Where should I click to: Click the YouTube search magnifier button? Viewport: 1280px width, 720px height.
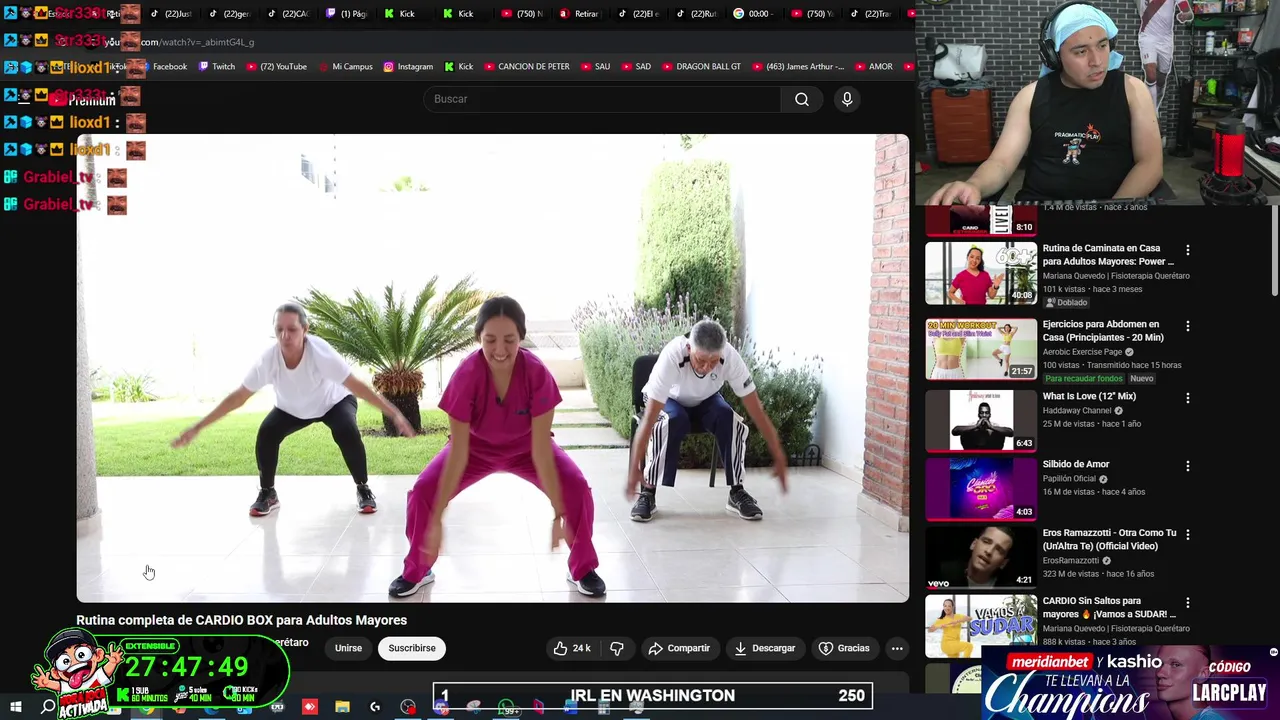coord(802,99)
